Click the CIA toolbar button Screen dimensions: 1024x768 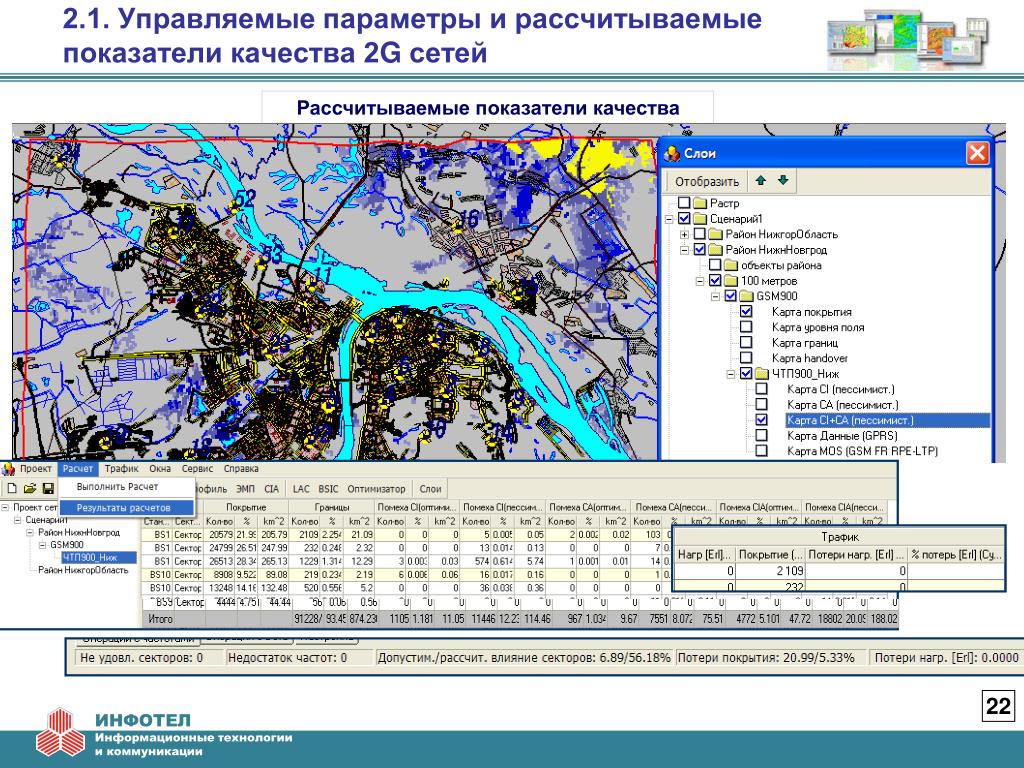tap(272, 488)
